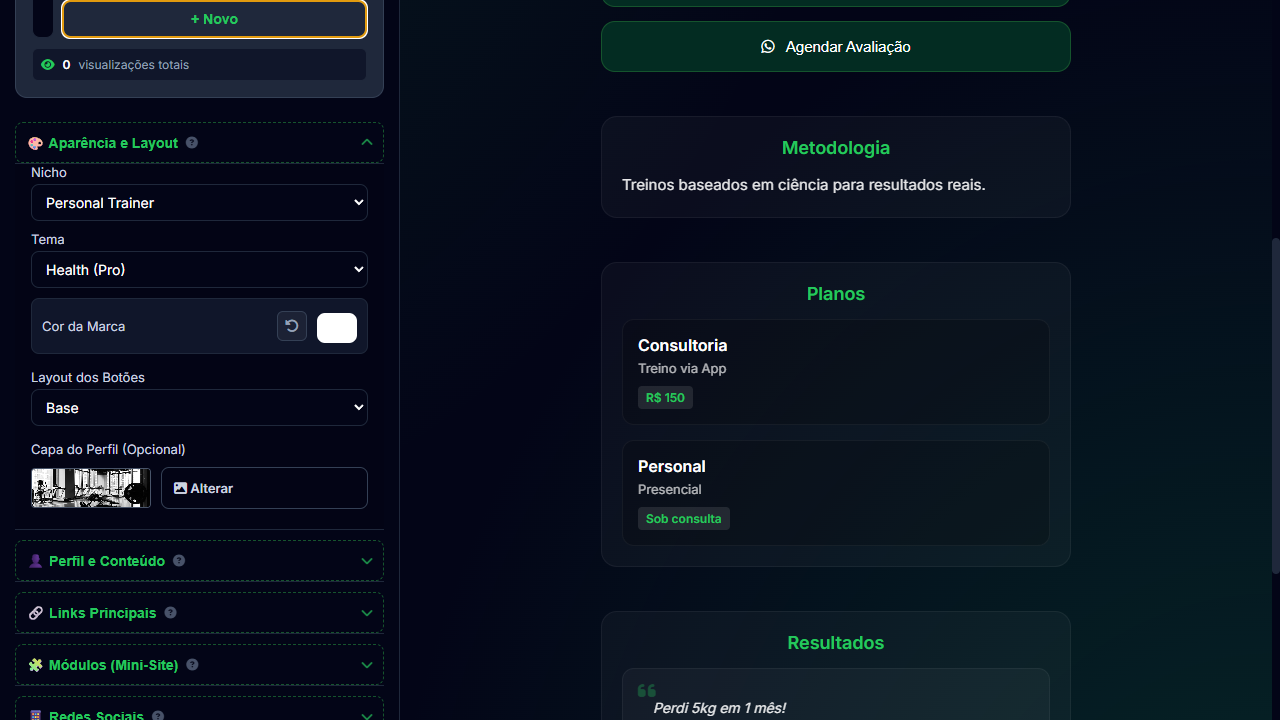Click the + Novo button
The width and height of the screenshot is (1280, 720).
pyautogui.click(x=214, y=19)
